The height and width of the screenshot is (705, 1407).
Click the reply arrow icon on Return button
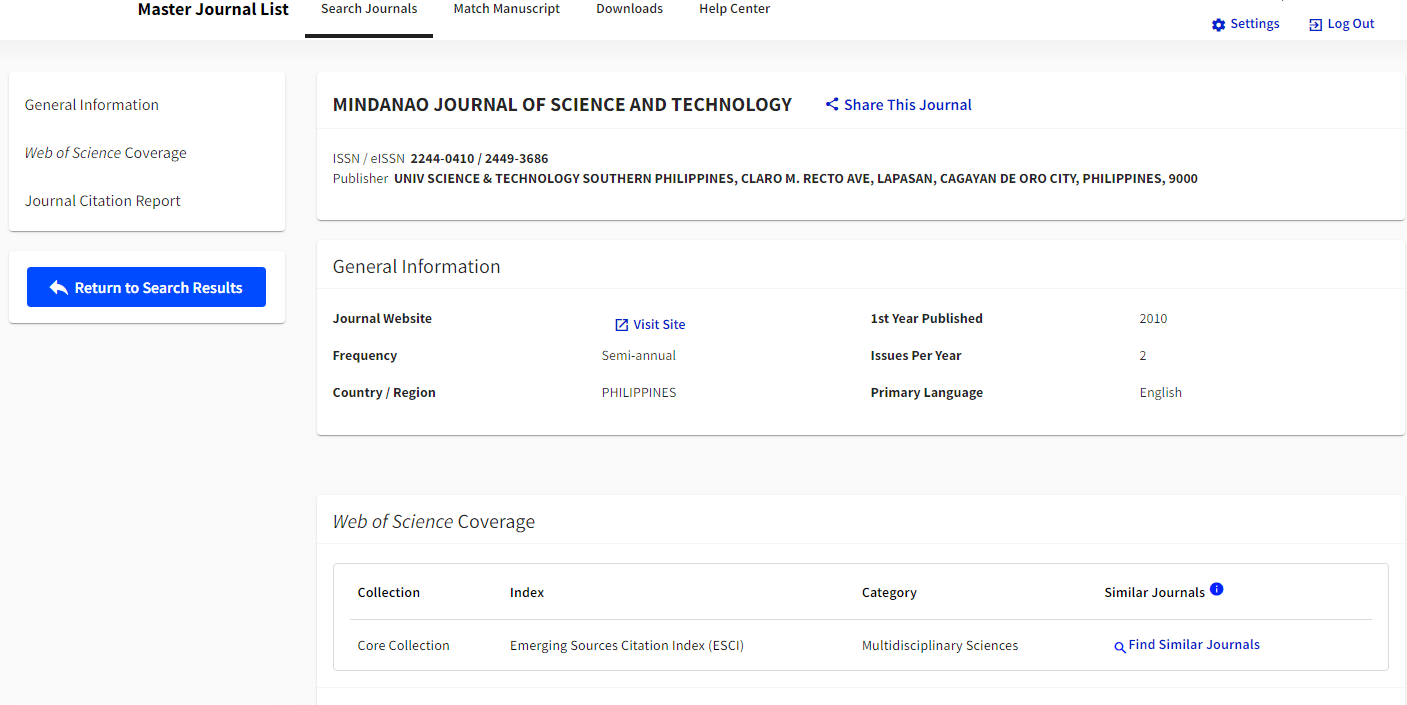coord(59,288)
